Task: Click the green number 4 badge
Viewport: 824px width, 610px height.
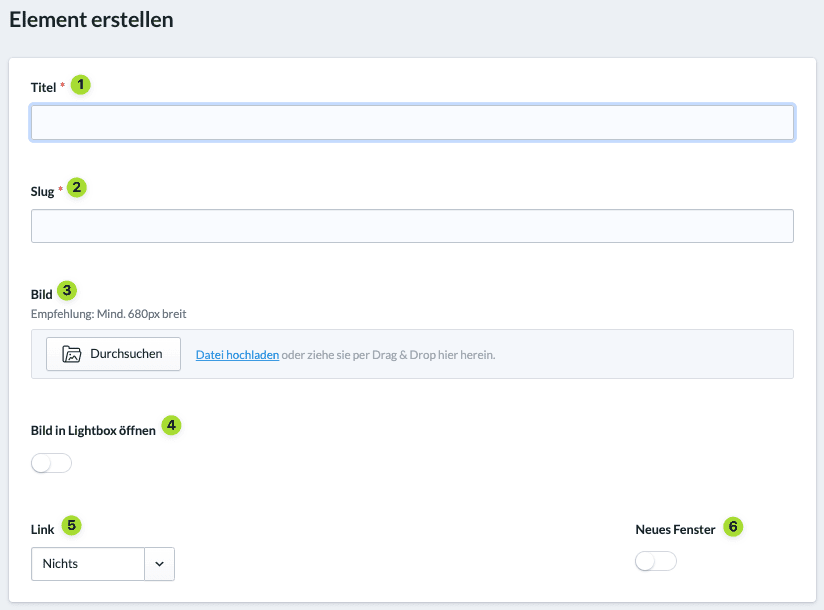Action: [x=171, y=425]
